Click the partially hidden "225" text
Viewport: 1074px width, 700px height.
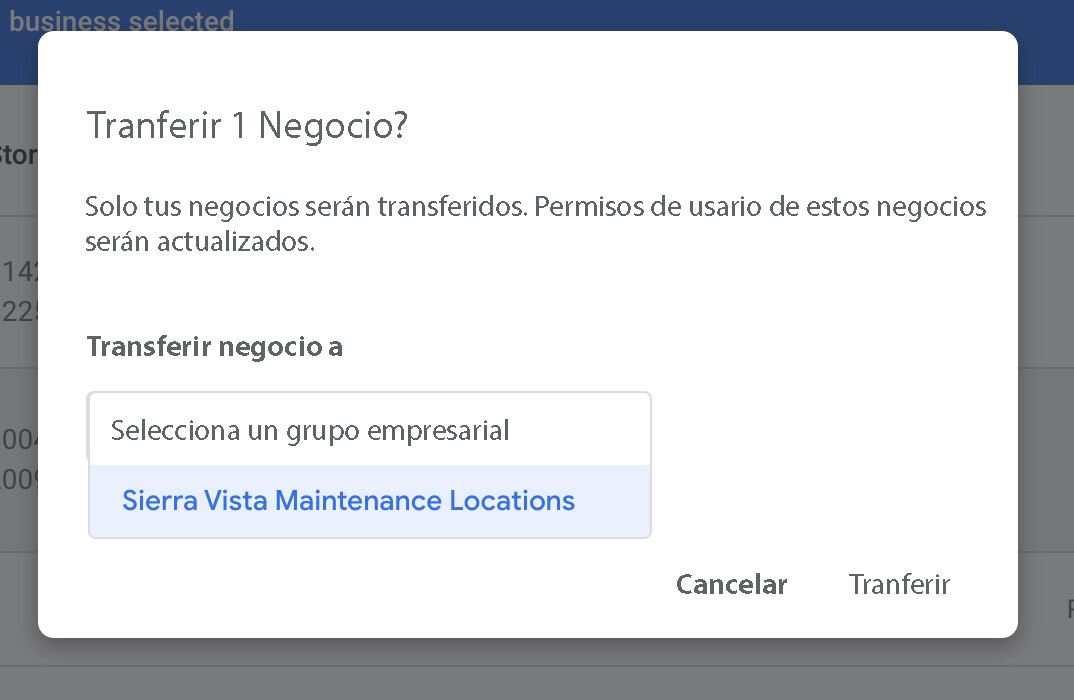click(x=19, y=312)
